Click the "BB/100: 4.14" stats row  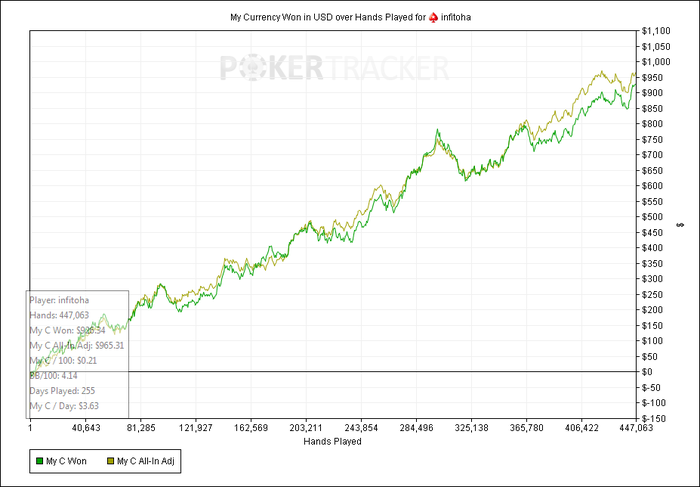click(54, 375)
